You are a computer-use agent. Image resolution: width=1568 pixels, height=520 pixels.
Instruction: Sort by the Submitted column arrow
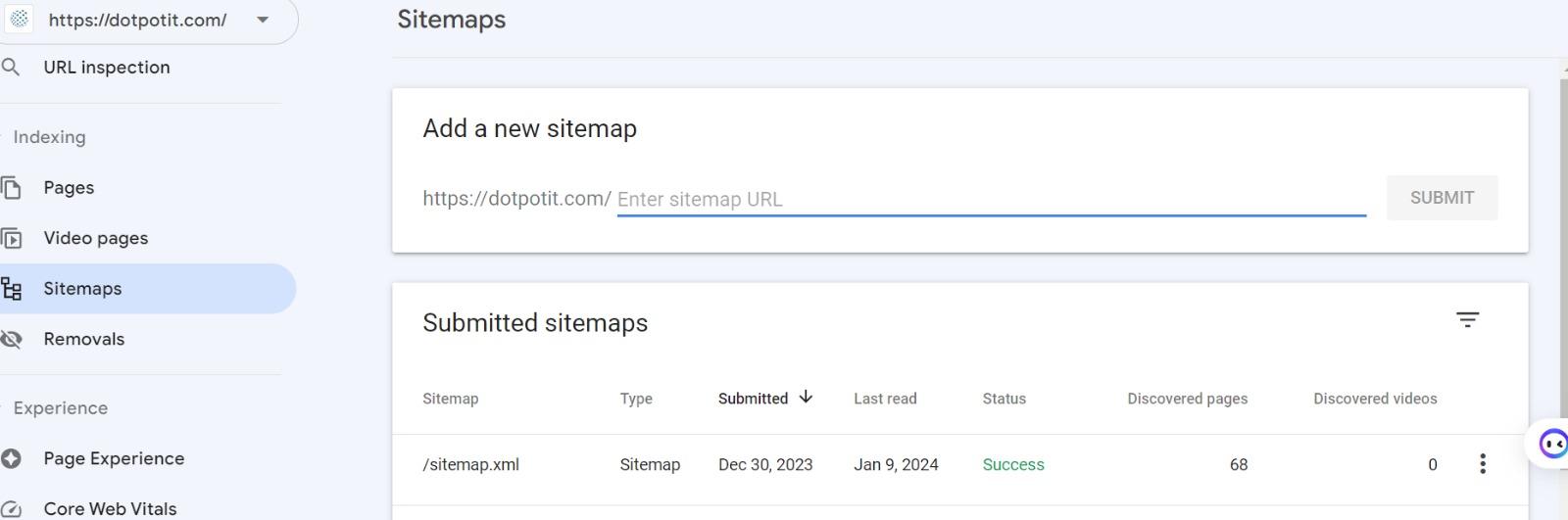[x=806, y=398]
